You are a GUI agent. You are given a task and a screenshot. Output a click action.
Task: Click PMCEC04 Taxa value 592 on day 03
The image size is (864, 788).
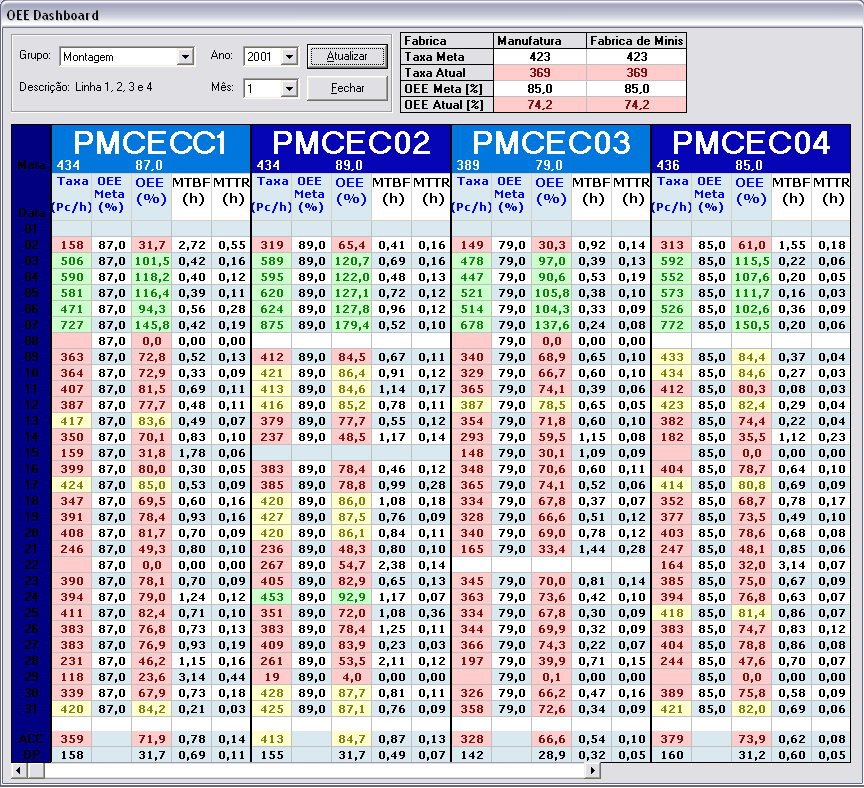coord(672,261)
